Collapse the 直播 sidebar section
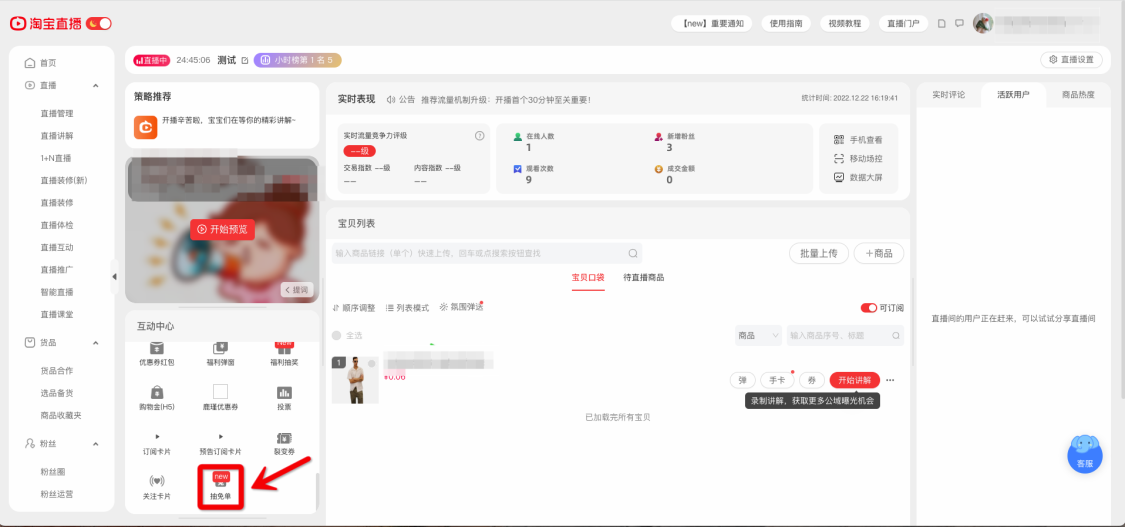1125x527 pixels. pyautogui.click(x=95, y=85)
